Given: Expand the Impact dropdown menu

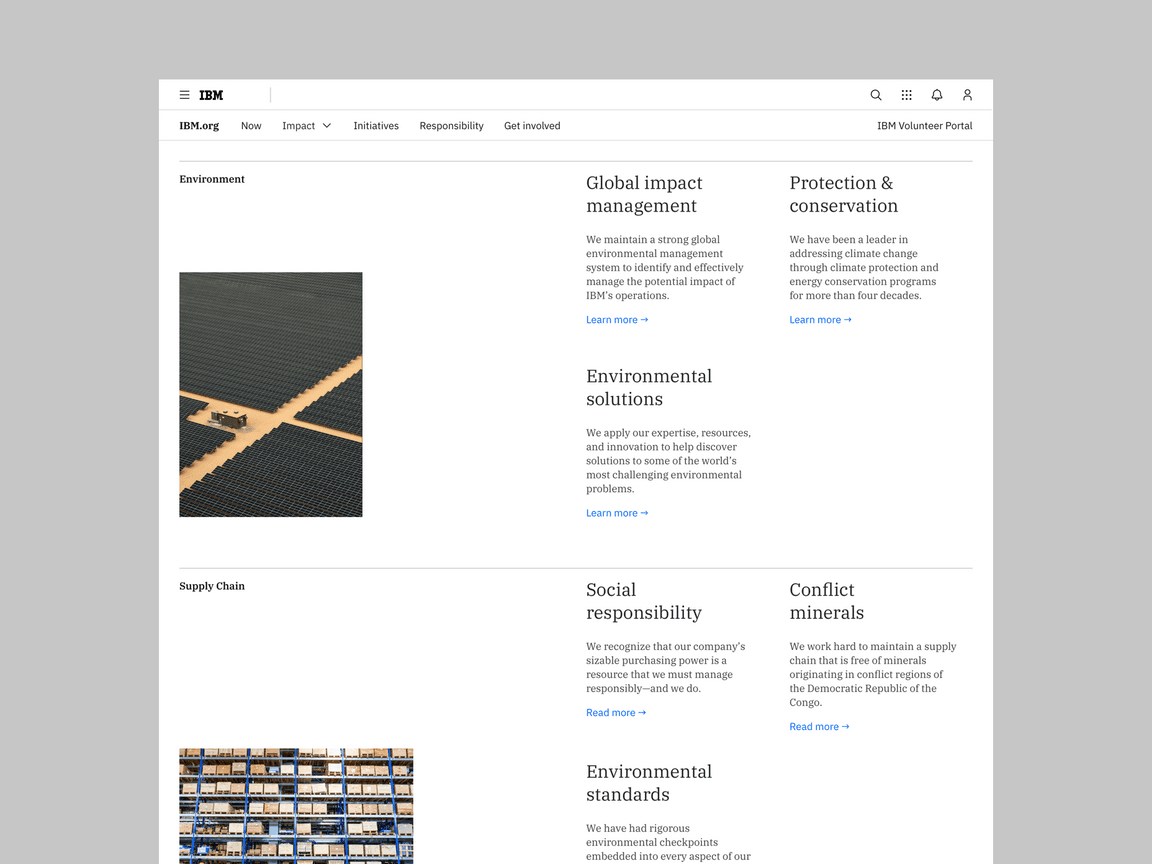Looking at the screenshot, I should click(x=306, y=126).
